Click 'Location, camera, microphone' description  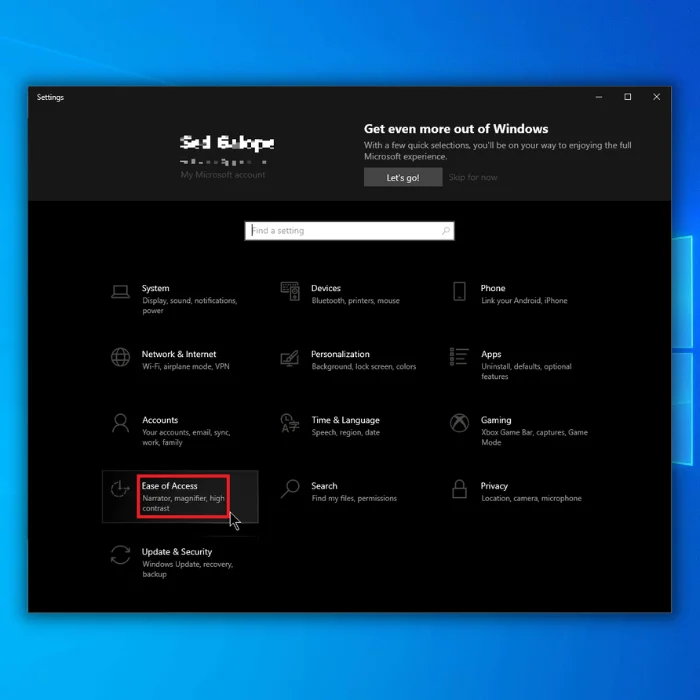[x=531, y=498]
